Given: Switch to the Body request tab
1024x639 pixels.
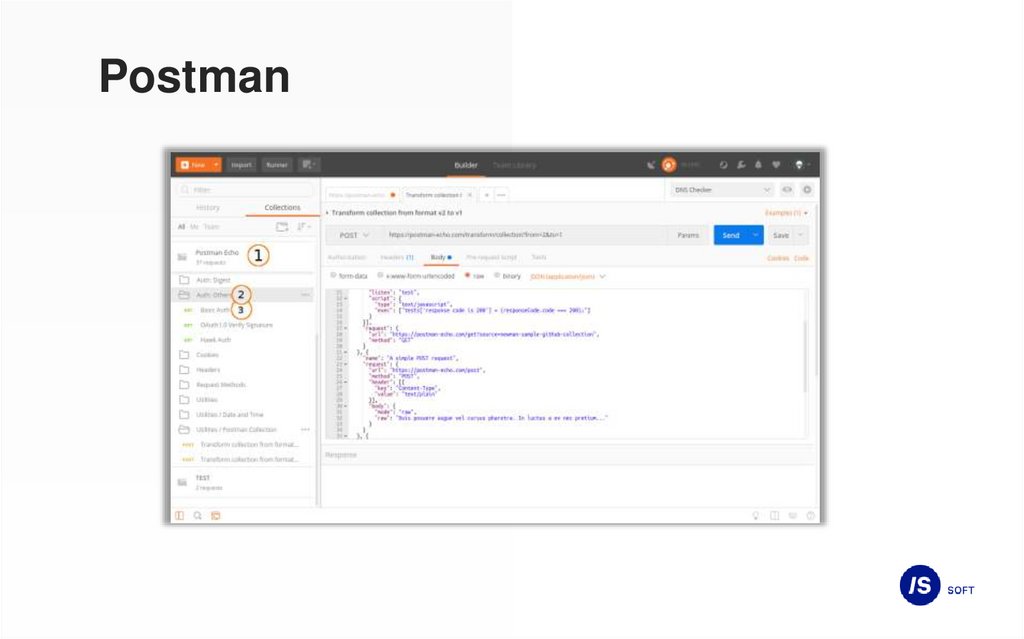Looking at the screenshot, I should point(441,257).
